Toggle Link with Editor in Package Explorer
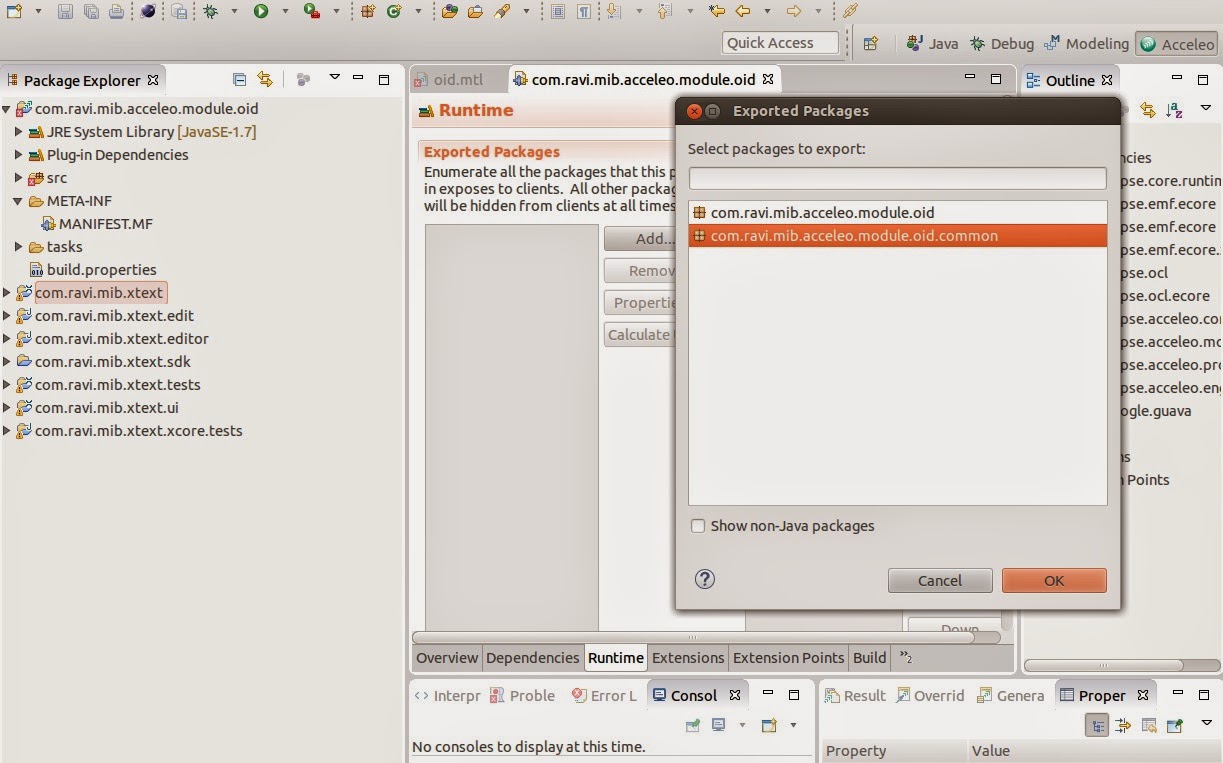The height and width of the screenshot is (763, 1223). (266, 80)
